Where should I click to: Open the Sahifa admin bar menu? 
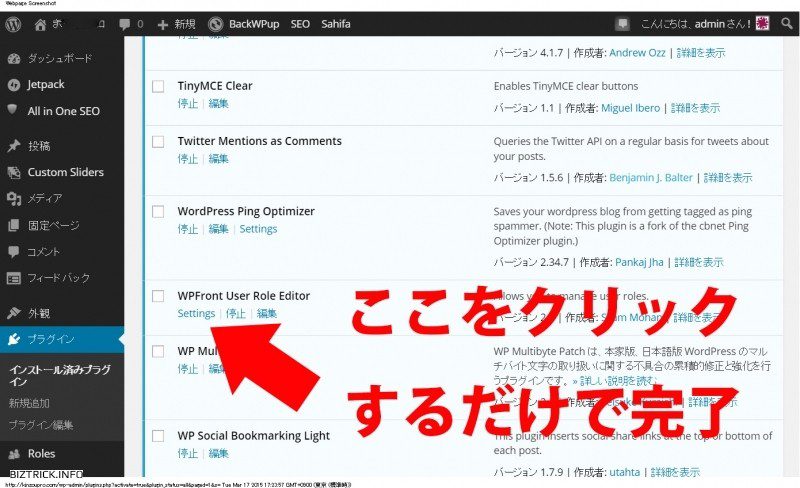coord(336,24)
